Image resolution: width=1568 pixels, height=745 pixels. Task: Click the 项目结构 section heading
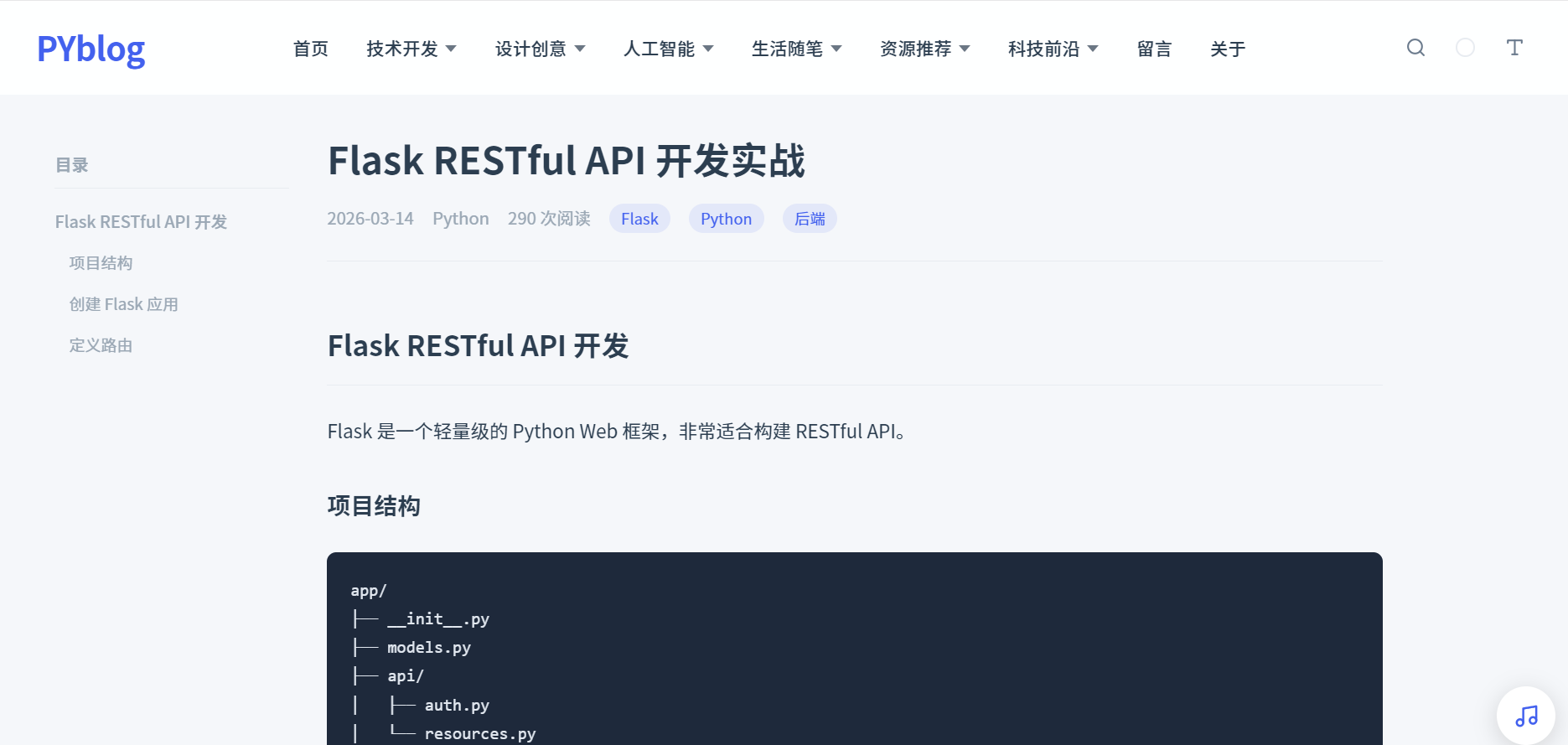(374, 506)
